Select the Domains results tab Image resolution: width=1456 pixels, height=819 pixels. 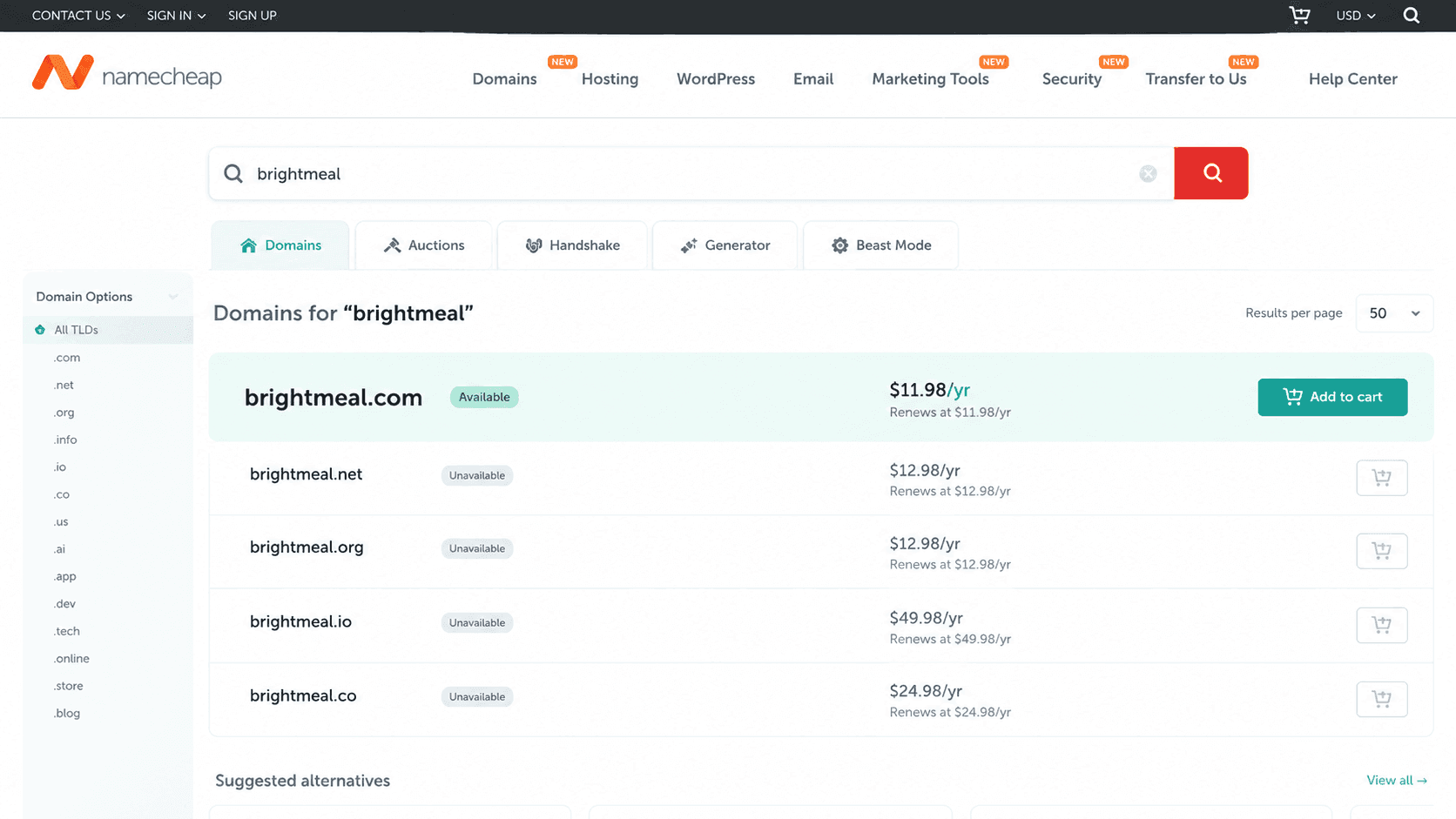click(280, 245)
